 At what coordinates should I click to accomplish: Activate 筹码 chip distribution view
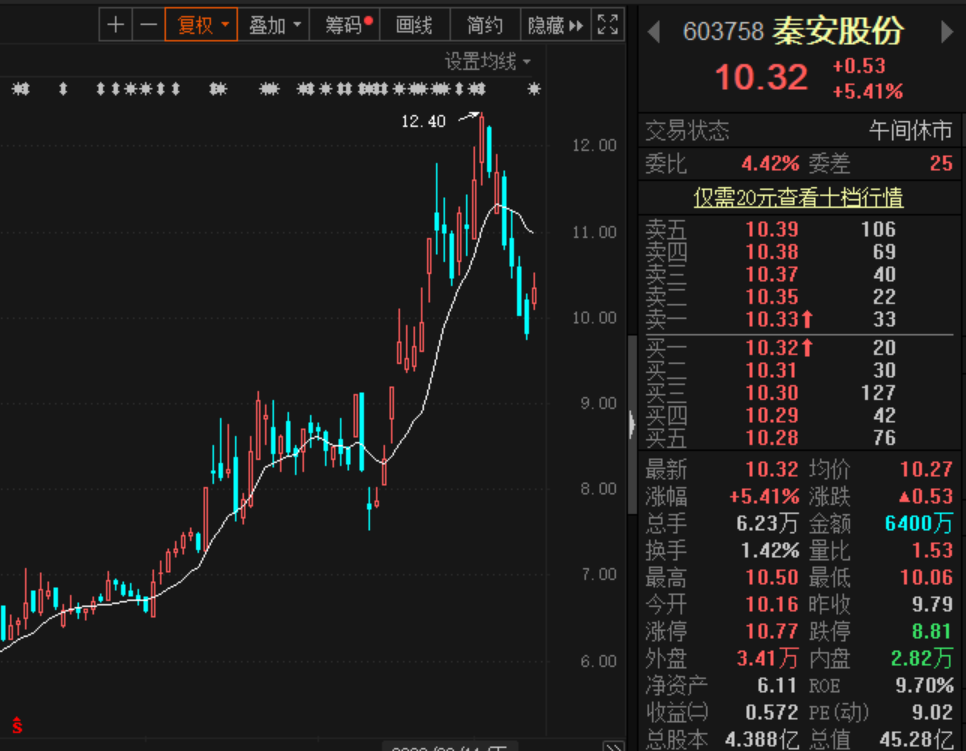pyautogui.click(x=341, y=25)
